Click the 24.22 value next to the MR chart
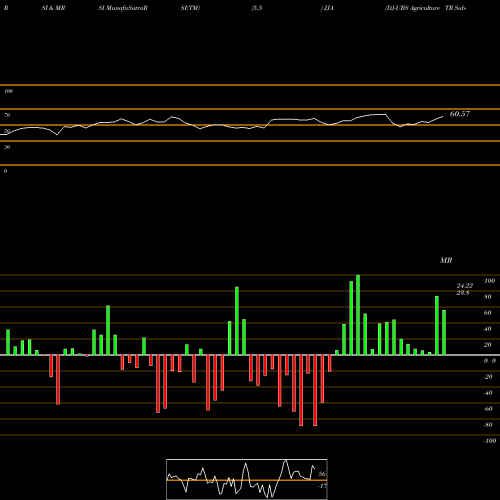Viewport: 500px width, 500px height. [465, 286]
